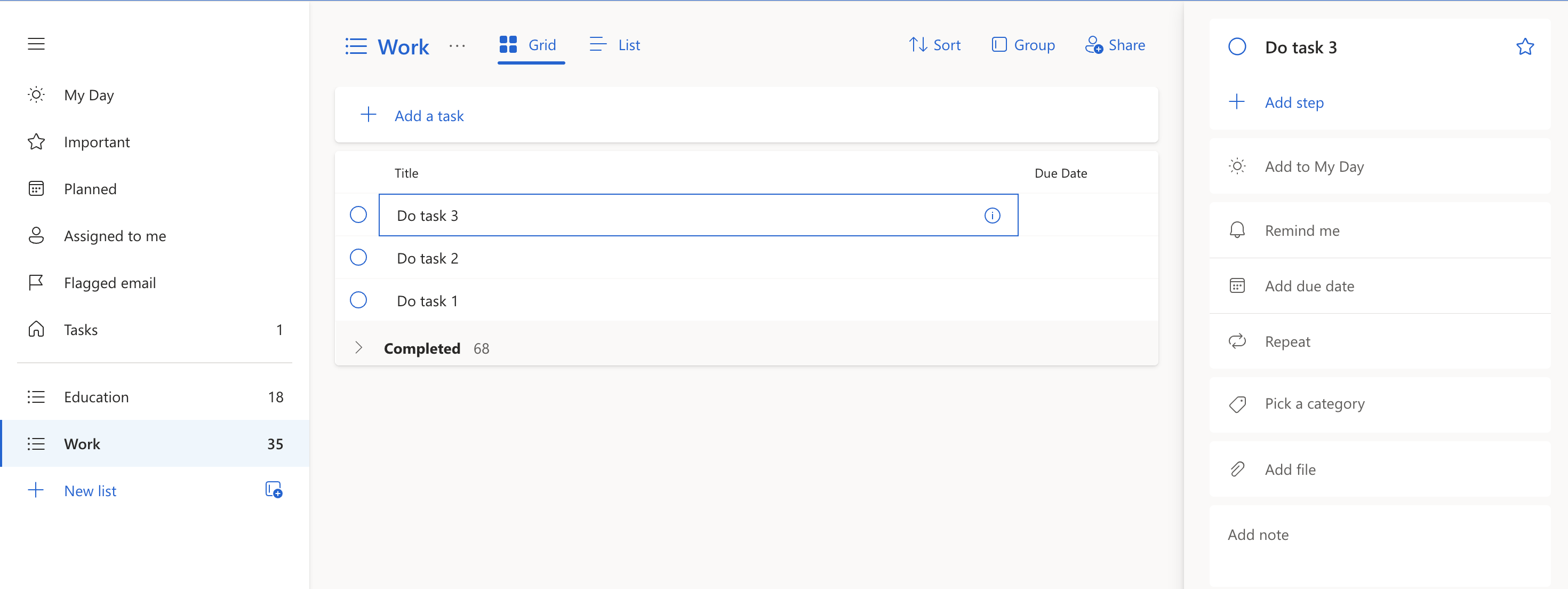Click the Remind me bell
Screen dimensions: 1568x589
pyautogui.click(x=1237, y=230)
